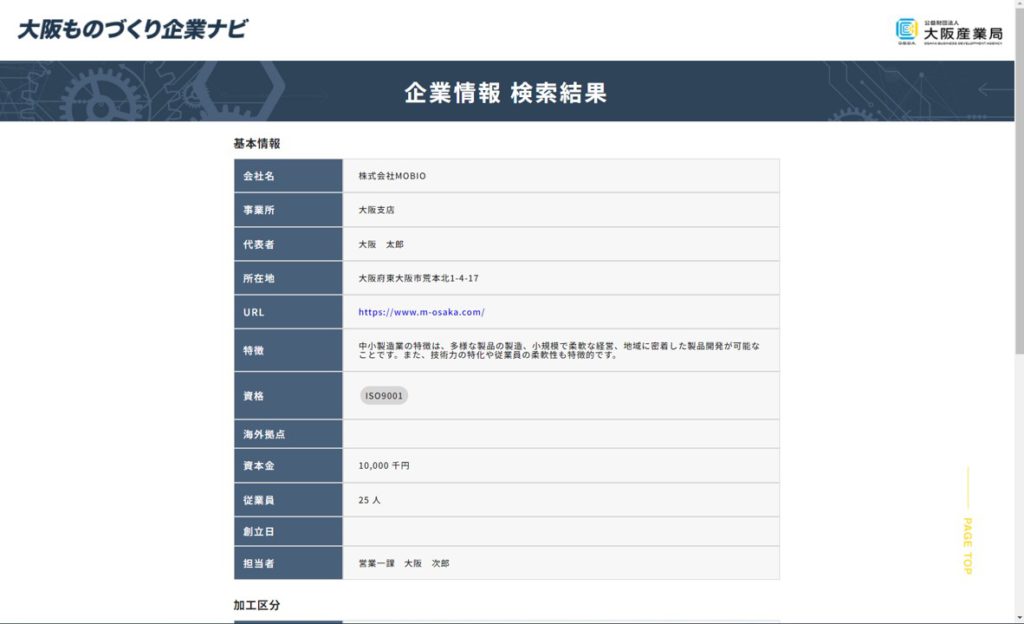Select the contact person 営業一課 大阪 次郎
This screenshot has width=1024, height=624.
coord(404,563)
